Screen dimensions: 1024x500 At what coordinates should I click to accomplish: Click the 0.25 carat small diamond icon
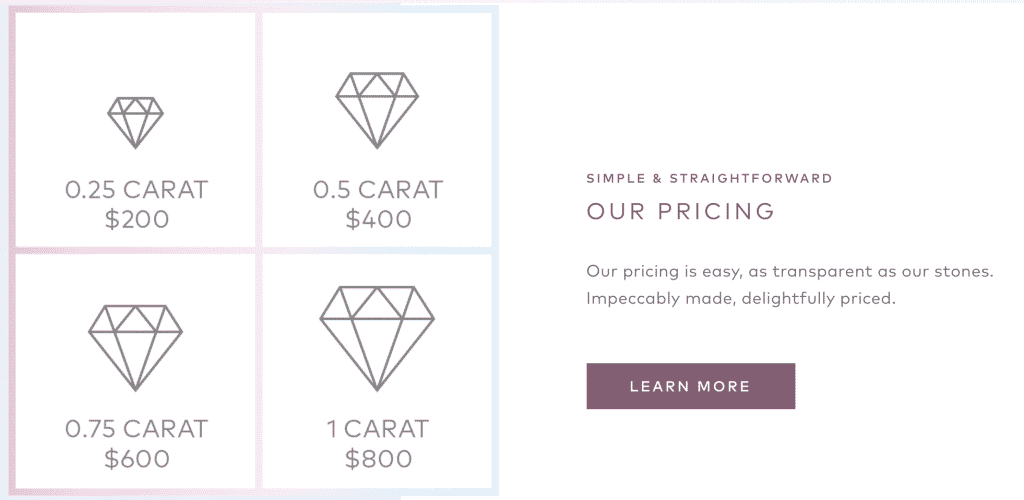135,123
